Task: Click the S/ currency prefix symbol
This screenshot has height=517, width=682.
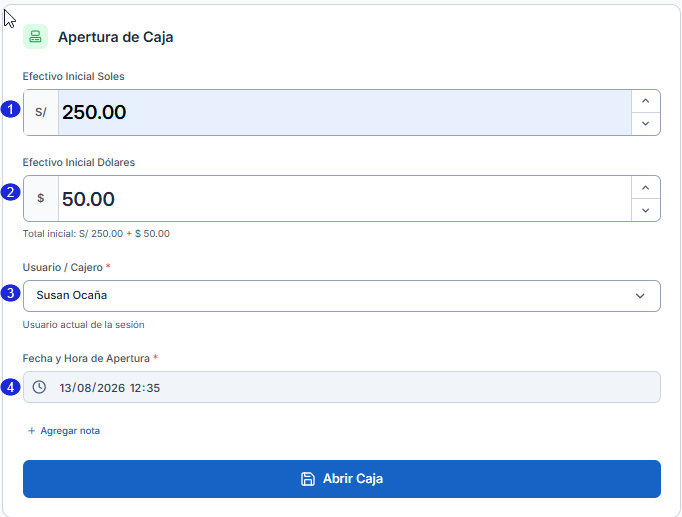Action: pos(40,112)
